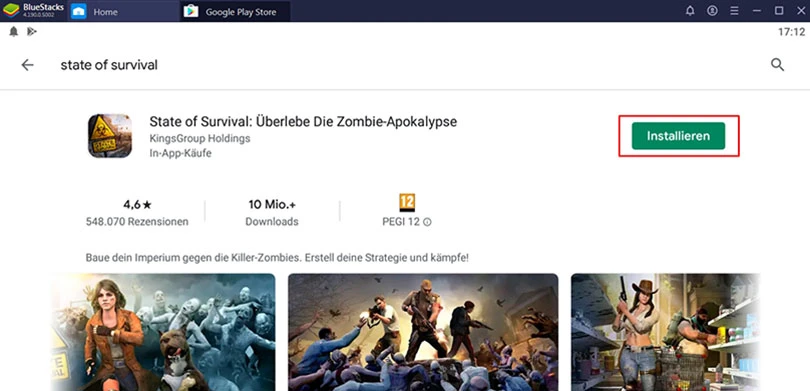This screenshot has height=391, width=810.
Task: Click the BlueStacks logo icon
Action: tap(11, 10)
